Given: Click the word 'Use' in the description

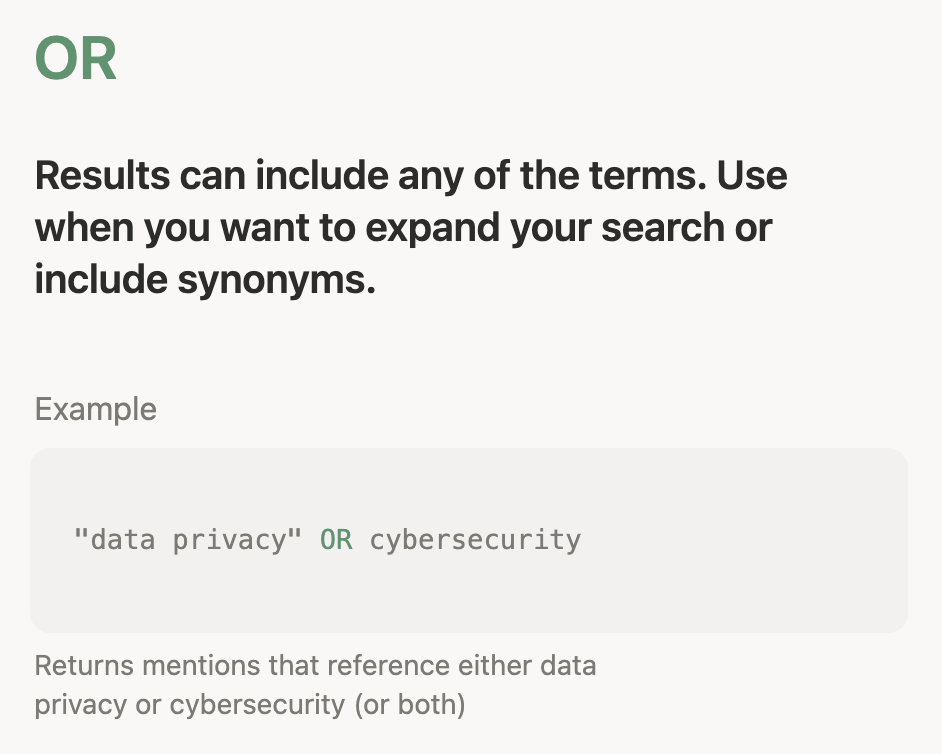Looking at the screenshot, I should pos(752,176).
